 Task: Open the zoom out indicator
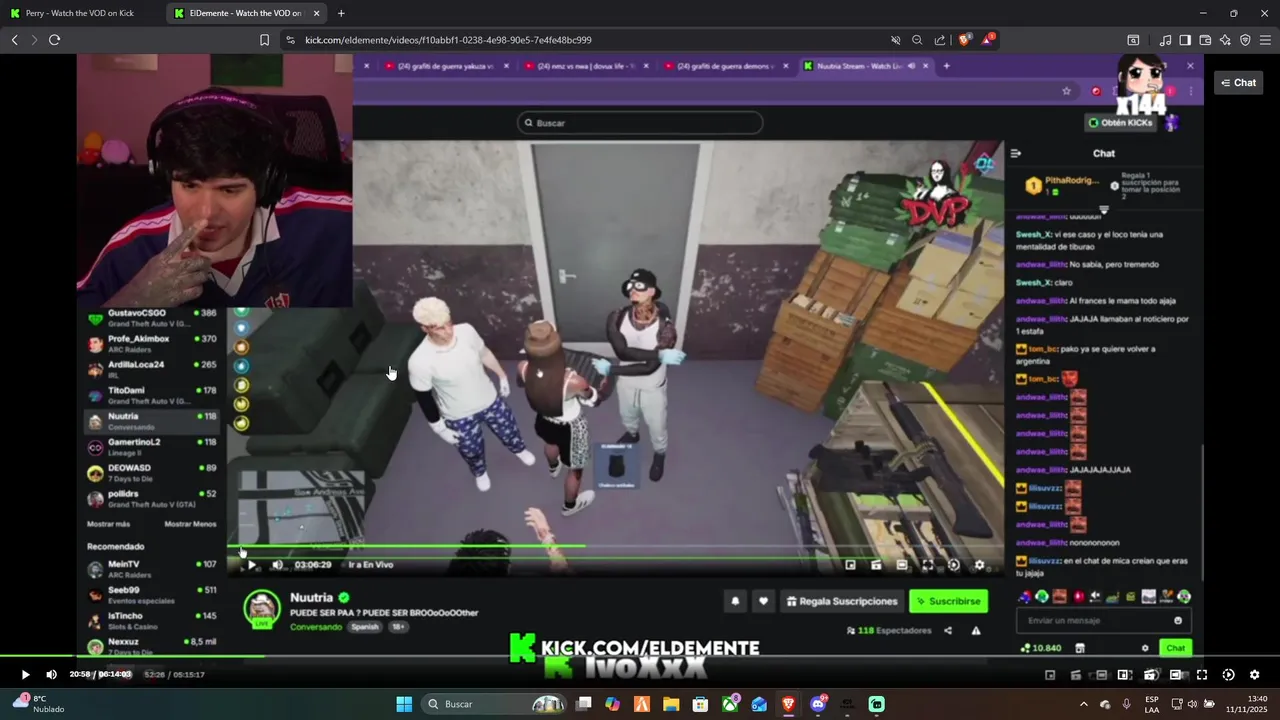pos(917,40)
